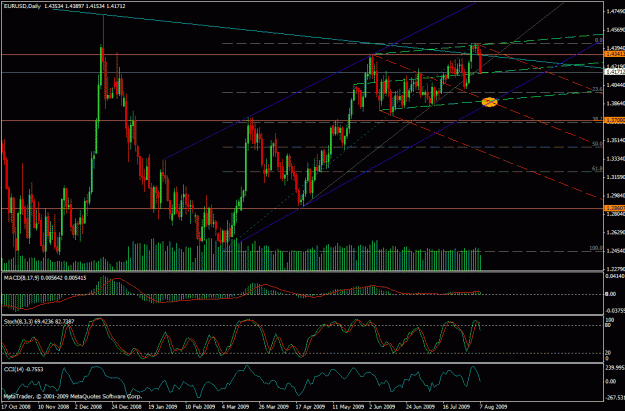
Task: Click the 17 Oct 2008 date label
Action: (16, 407)
